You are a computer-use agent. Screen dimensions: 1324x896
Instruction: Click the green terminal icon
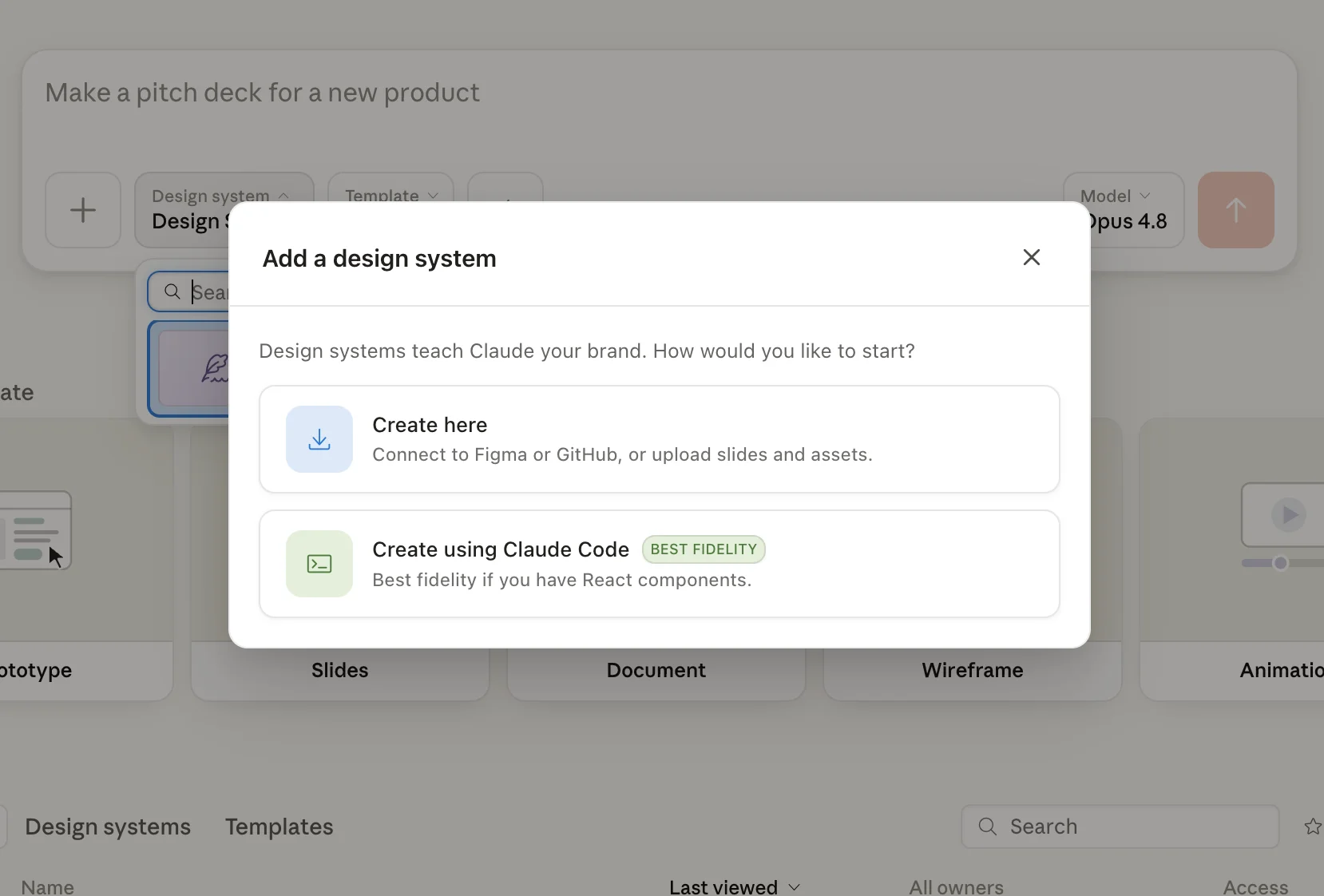pos(319,564)
